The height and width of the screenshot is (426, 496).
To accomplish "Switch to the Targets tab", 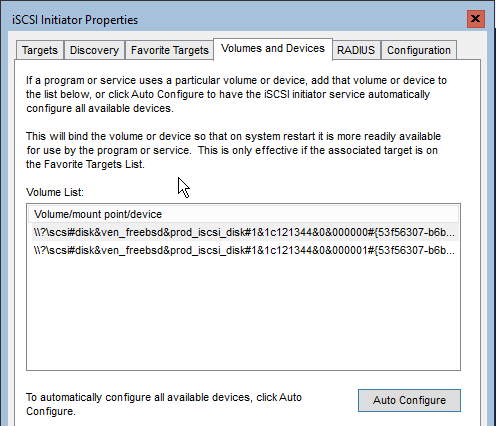I will pyautogui.click(x=40, y=50).
